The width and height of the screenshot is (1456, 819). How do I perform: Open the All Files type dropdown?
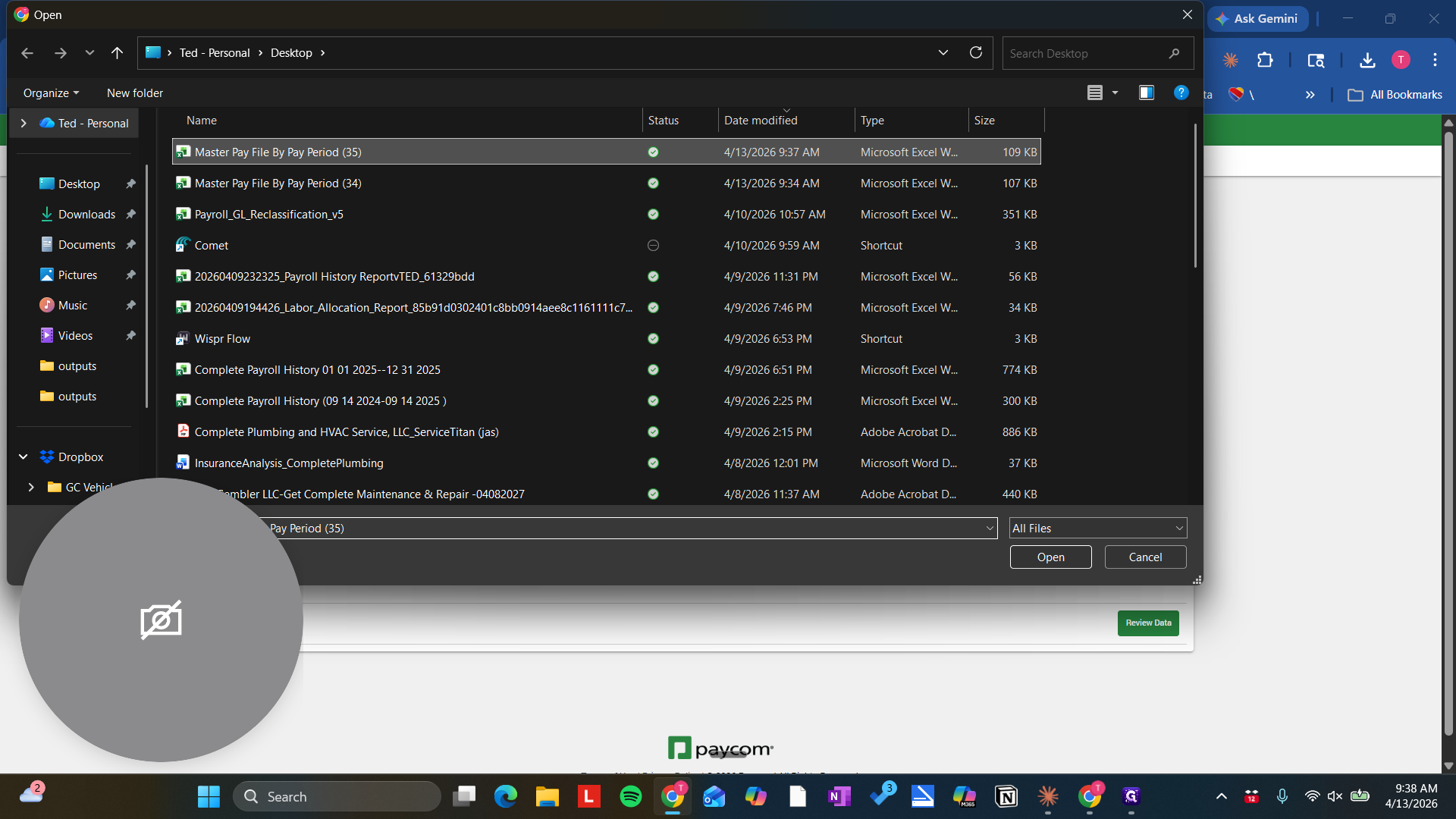point(1097,529)
